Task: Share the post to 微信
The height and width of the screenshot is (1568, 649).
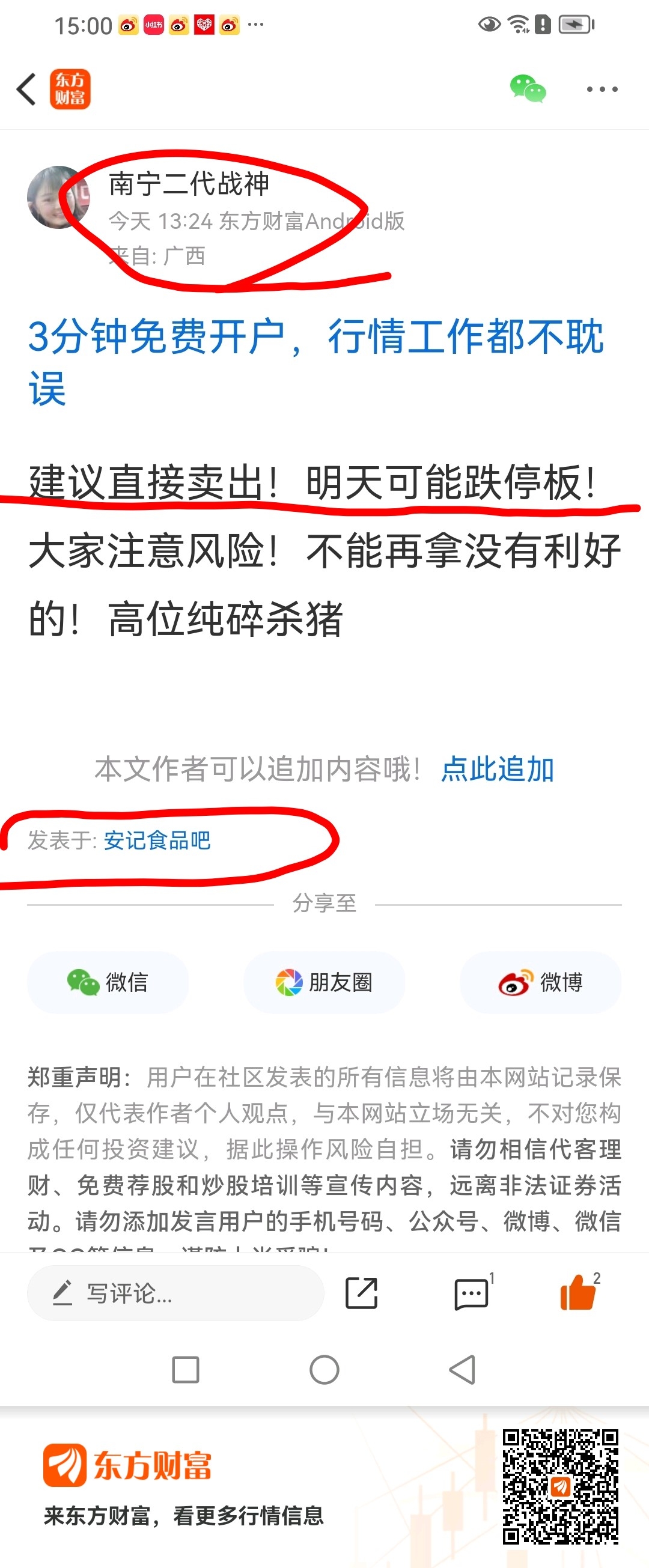Action: [x=108, y=982]
